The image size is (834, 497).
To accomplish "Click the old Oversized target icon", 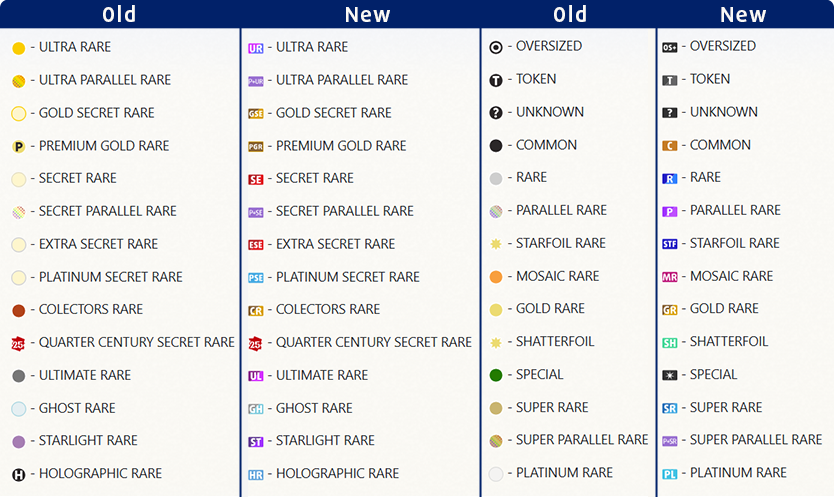I will click(x=496, y=48).
